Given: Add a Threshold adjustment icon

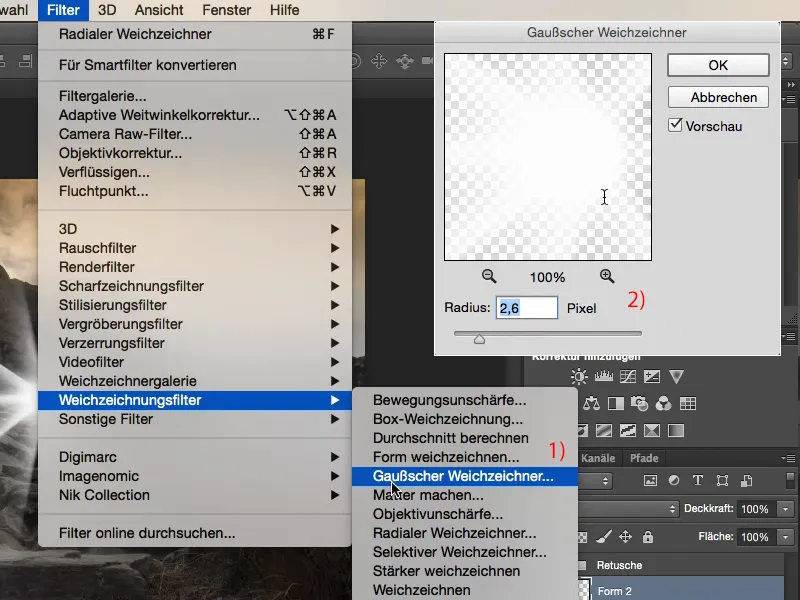Looking at the screenshot, I should point(628,431).
